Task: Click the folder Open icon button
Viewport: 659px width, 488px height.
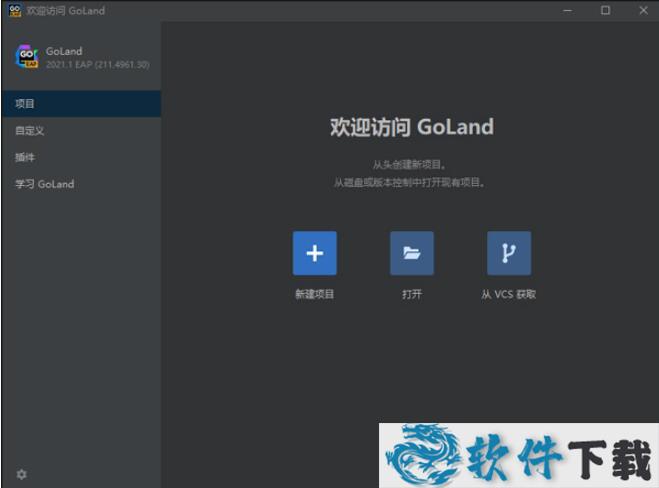Action: pyautogui.click(x=411, y=253)
